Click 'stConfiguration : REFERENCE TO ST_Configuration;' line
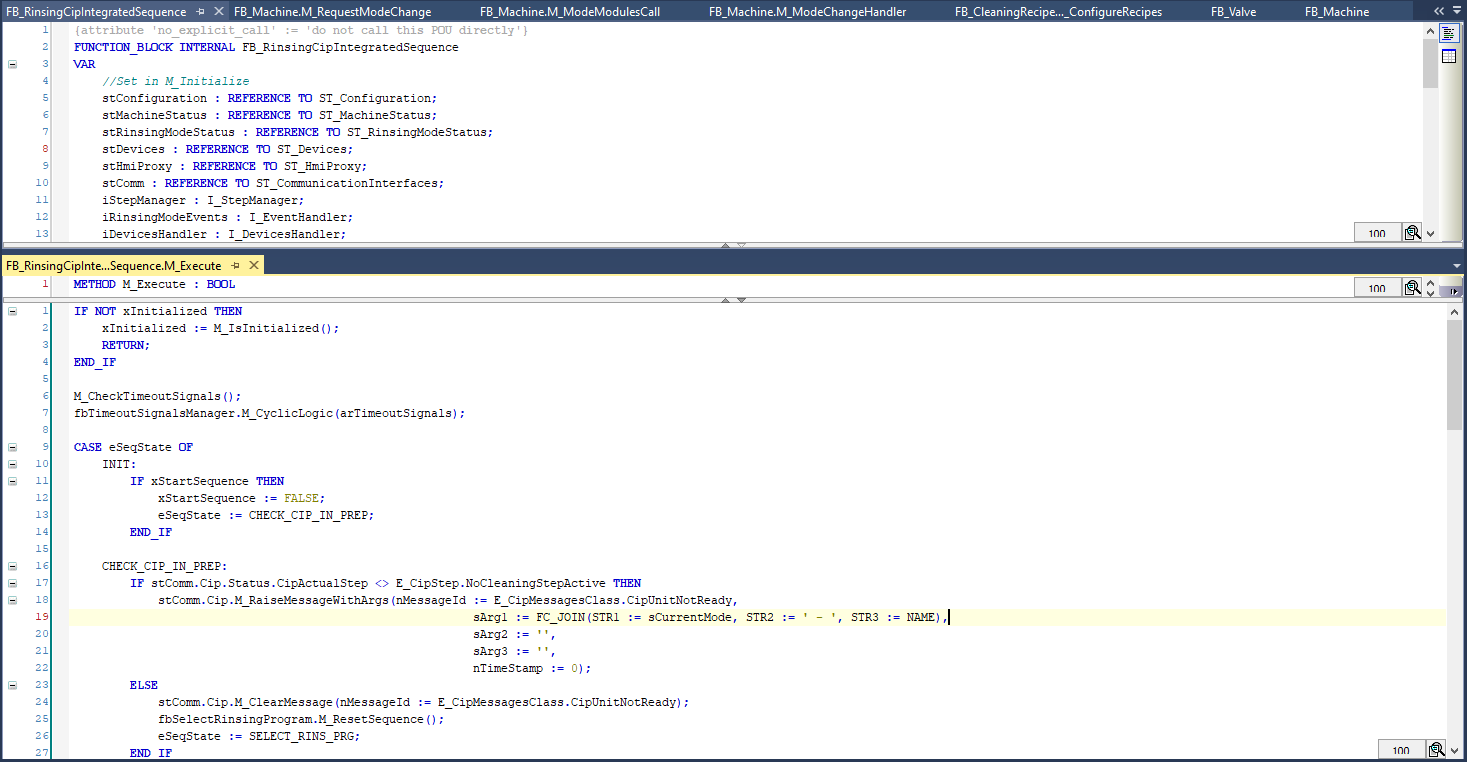 click(x=270, y=98)
